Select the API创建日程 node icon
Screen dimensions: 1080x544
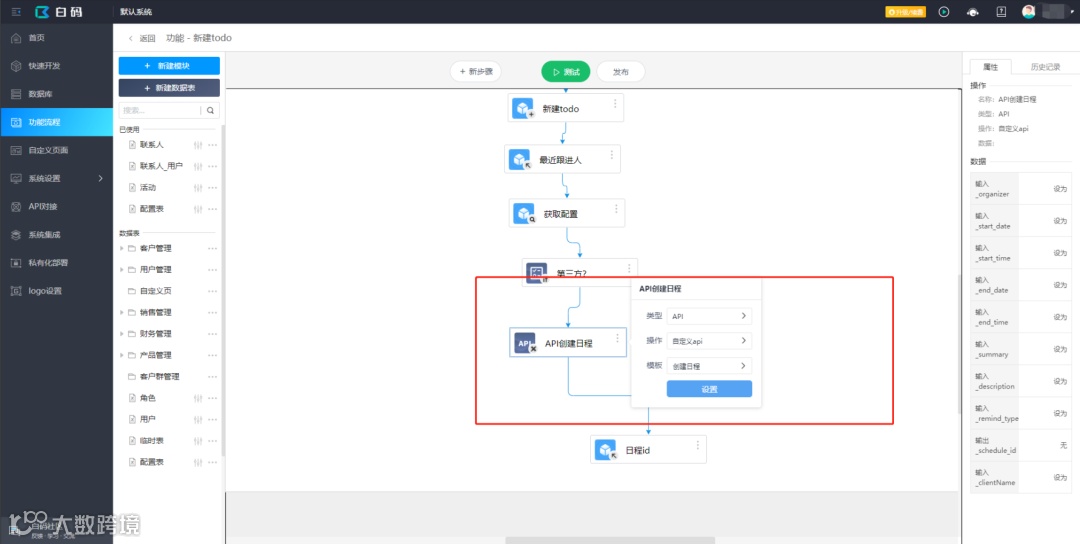point(525,343)
